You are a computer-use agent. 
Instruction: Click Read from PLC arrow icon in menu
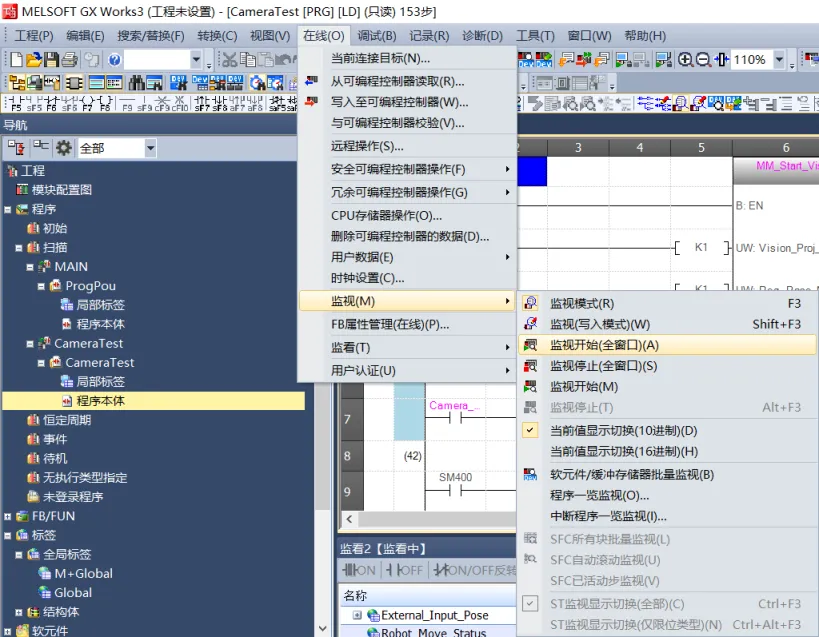point(311,81)
